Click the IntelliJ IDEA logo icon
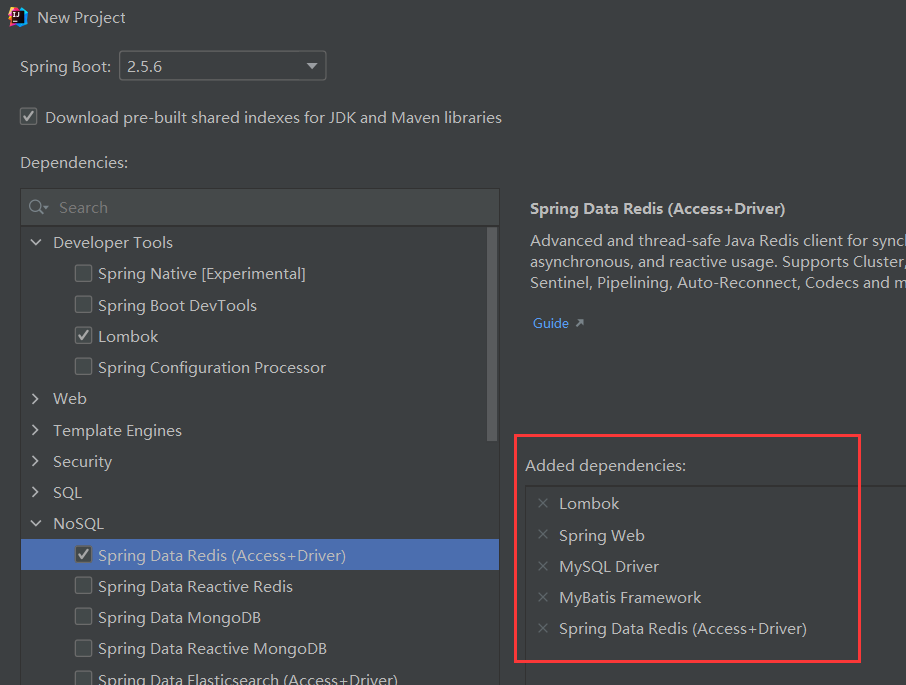This screenshot has height=685, width=906. pos(18,17)
